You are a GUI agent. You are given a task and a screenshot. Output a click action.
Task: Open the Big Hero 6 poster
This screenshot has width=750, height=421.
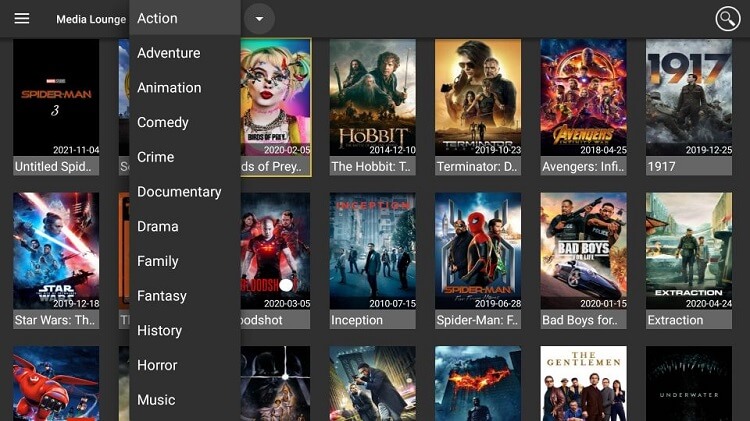(56, 384)
